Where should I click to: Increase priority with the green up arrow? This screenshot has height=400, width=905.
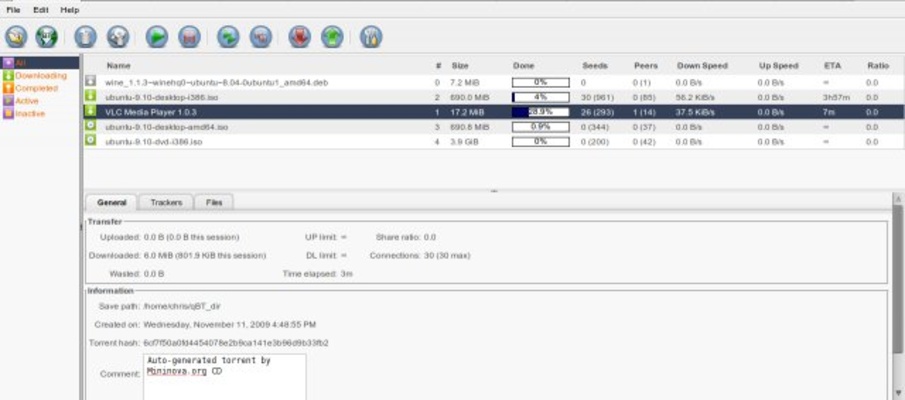tap(332, 37)
